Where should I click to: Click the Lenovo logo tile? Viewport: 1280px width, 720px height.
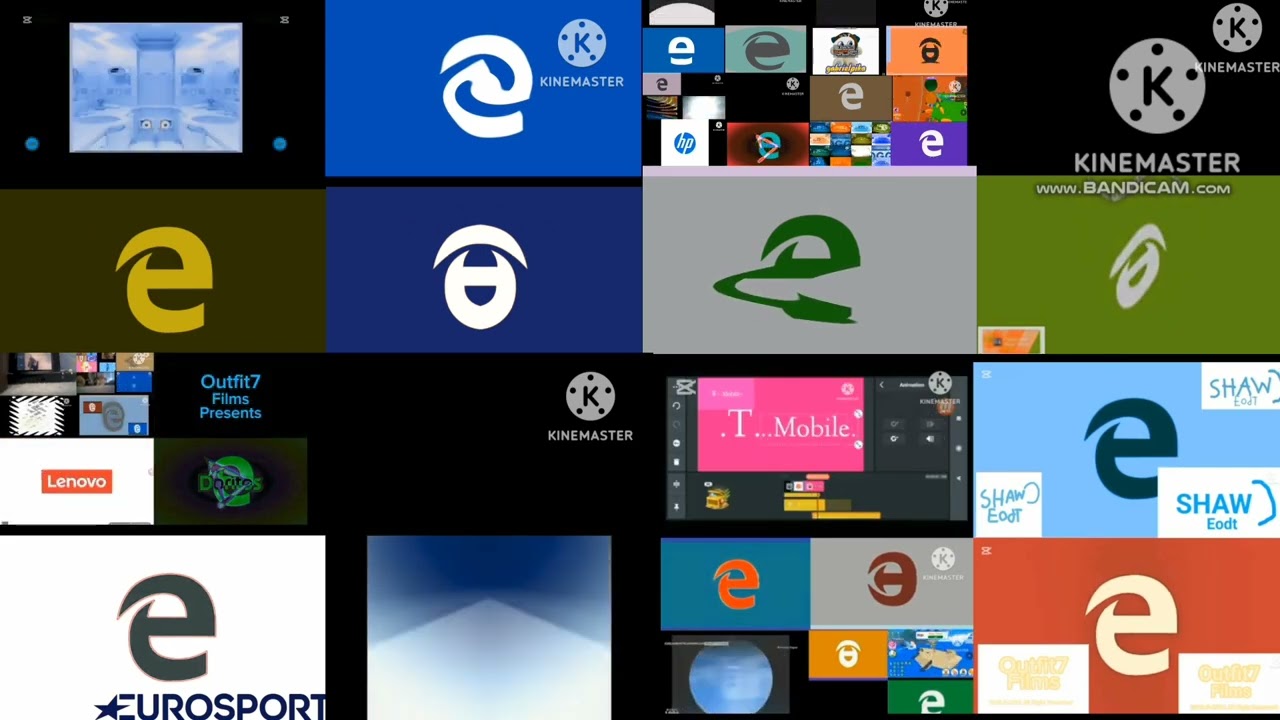pyautogui.click(x=76, y=481)
